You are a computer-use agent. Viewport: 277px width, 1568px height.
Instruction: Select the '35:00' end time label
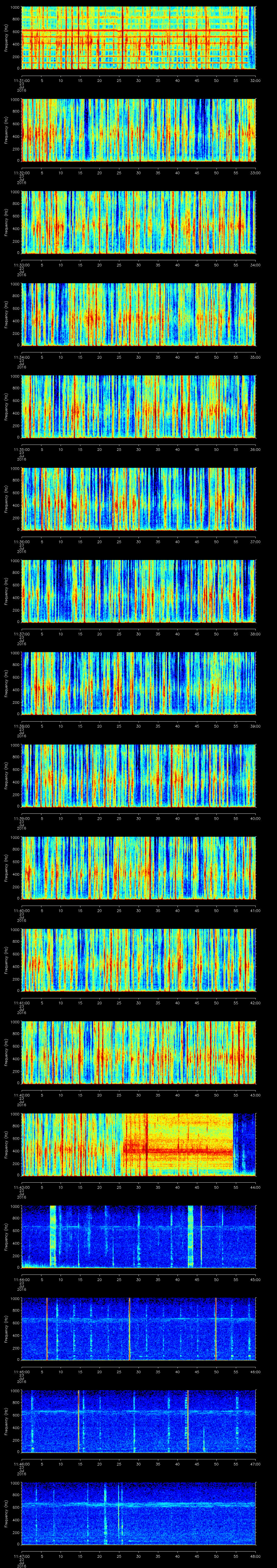[256, 357]
